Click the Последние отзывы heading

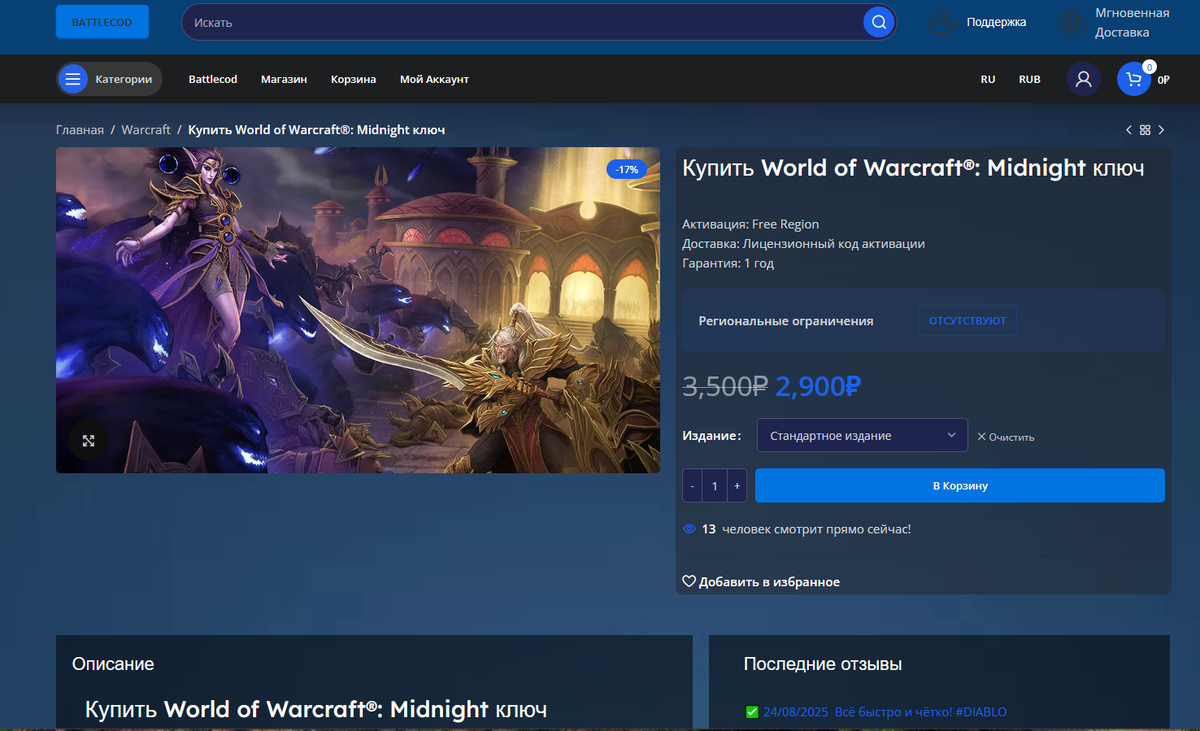pyautogui.click(x=823, y=663)
